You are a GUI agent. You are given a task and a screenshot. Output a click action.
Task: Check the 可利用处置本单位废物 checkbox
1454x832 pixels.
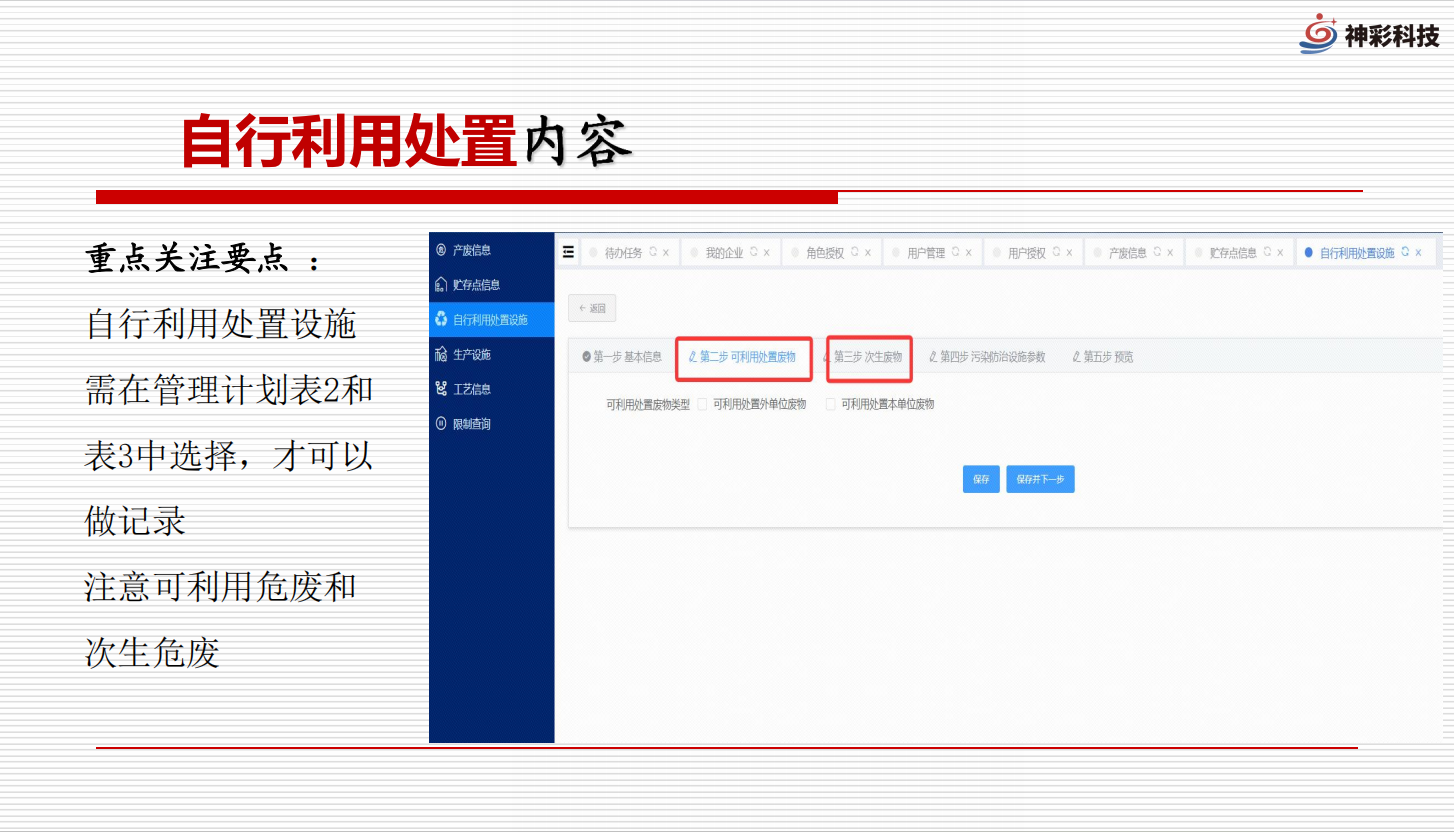pos(830,405)
